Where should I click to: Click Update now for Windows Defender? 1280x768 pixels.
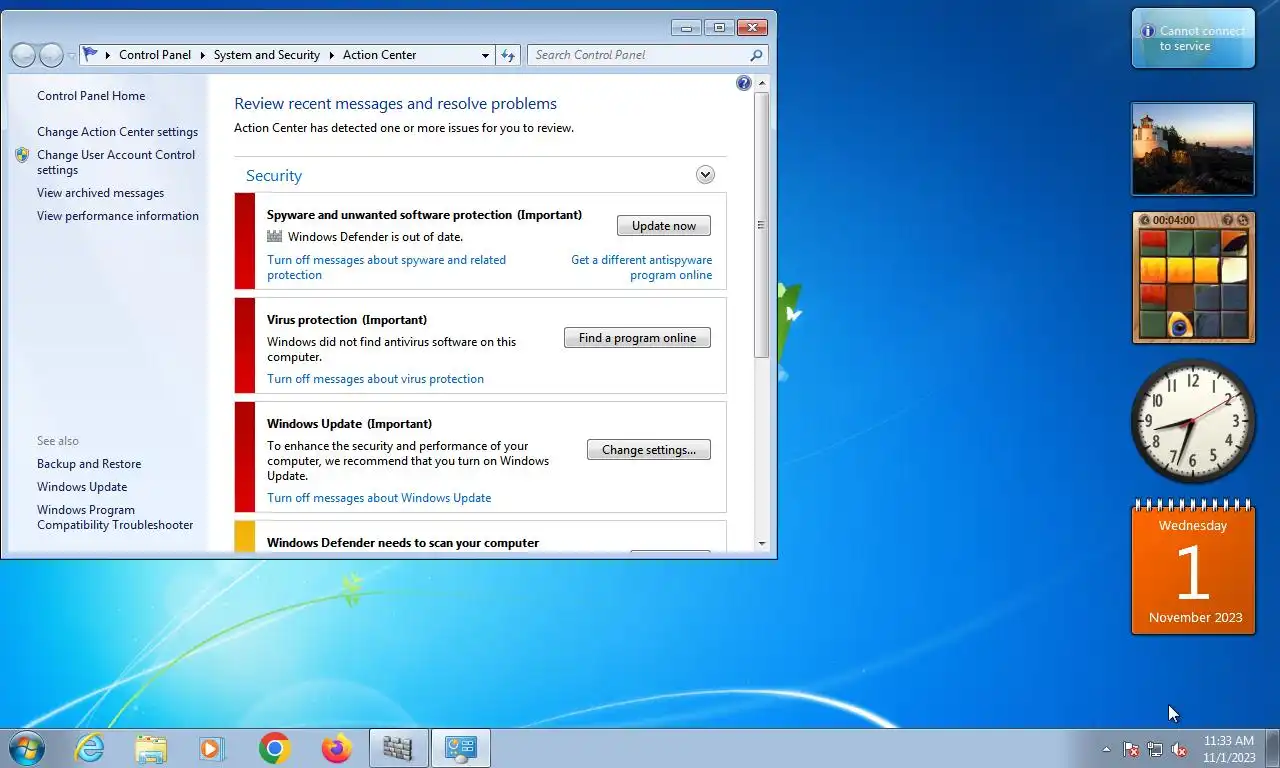(x=664, y=226)
